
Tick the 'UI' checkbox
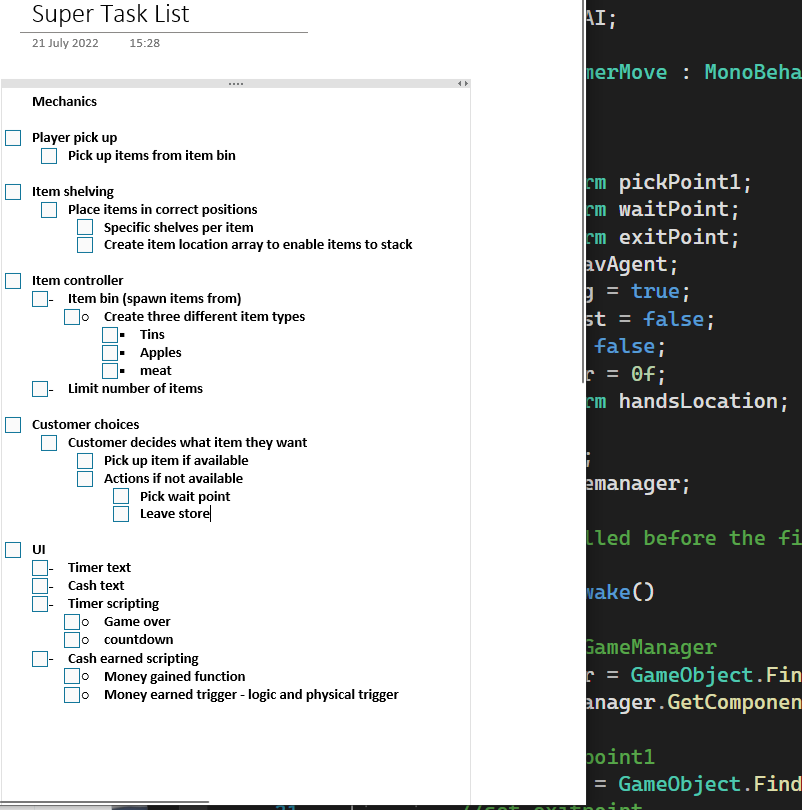pos(13,550)
